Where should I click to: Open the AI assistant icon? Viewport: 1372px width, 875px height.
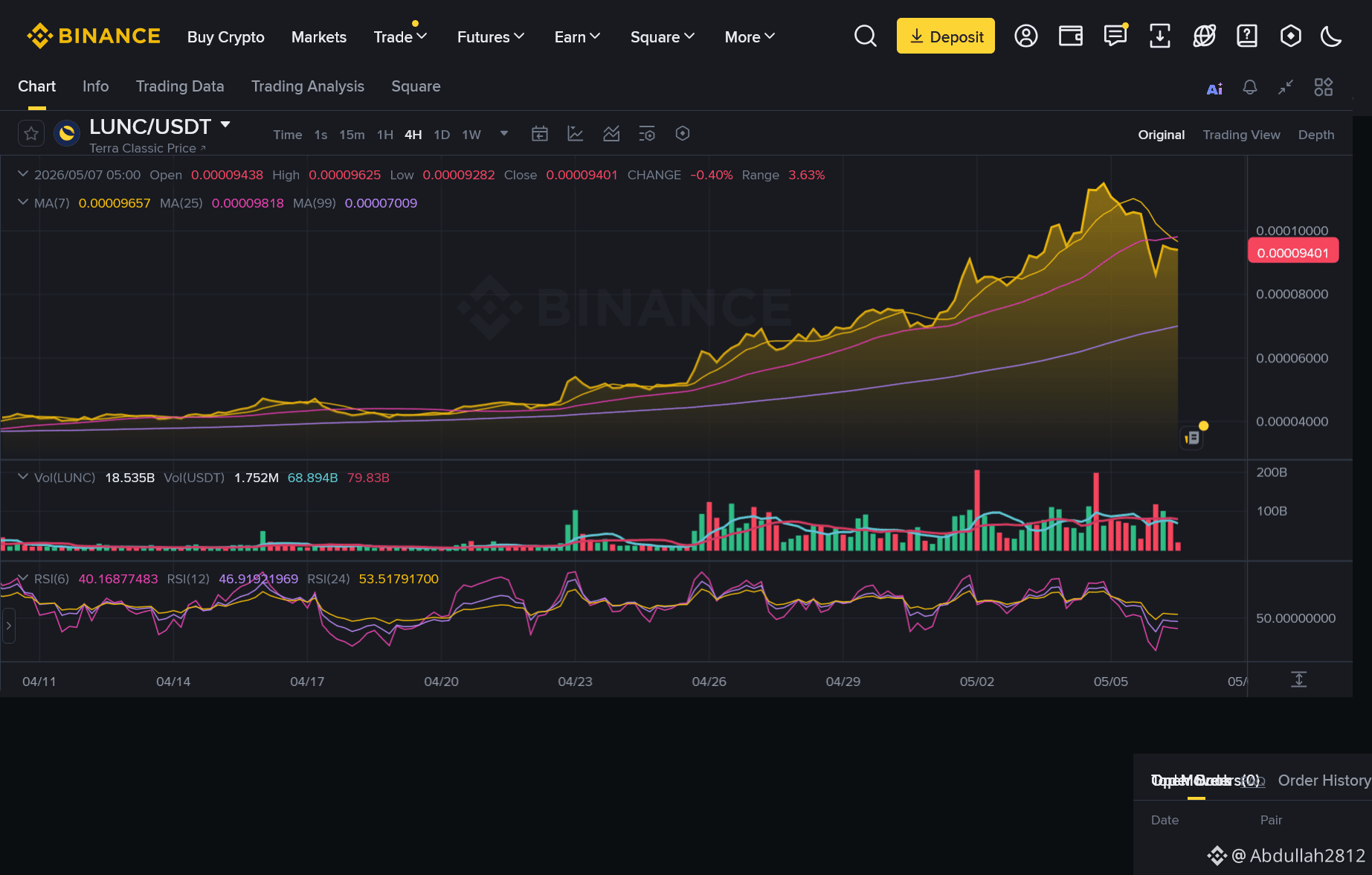1214,89
